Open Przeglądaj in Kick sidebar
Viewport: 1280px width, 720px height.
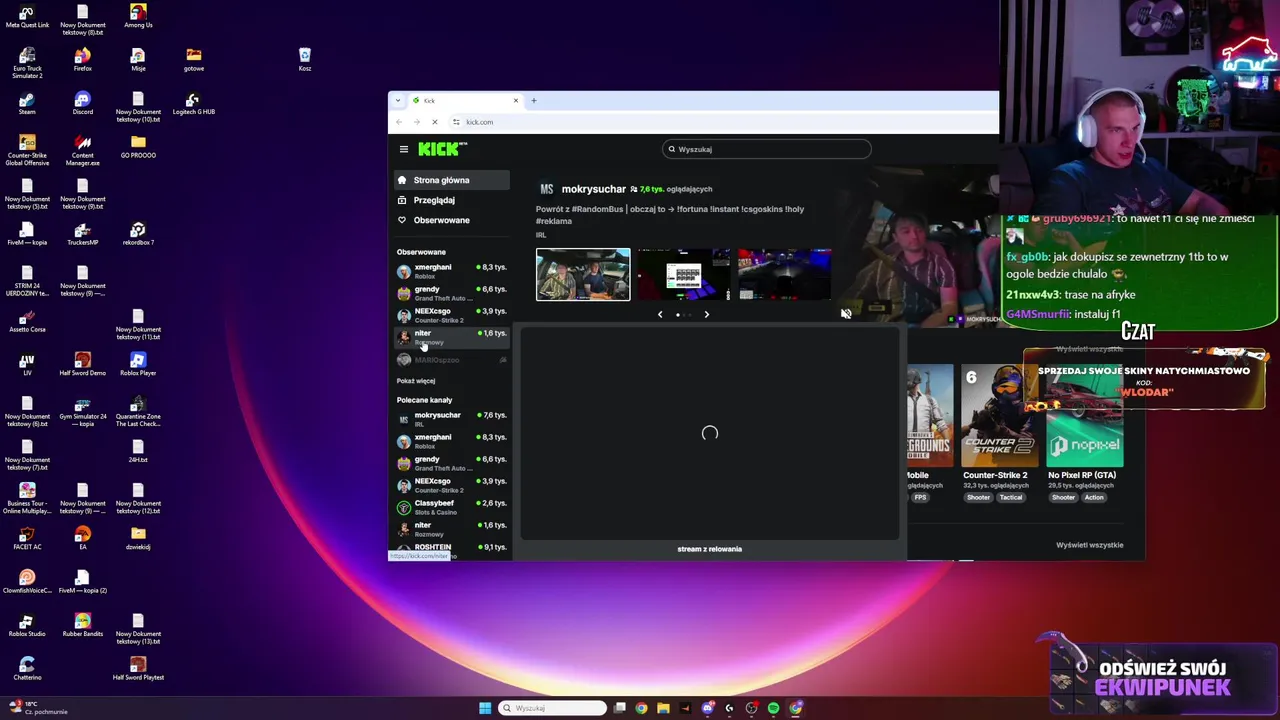click(x=451, y=200)
